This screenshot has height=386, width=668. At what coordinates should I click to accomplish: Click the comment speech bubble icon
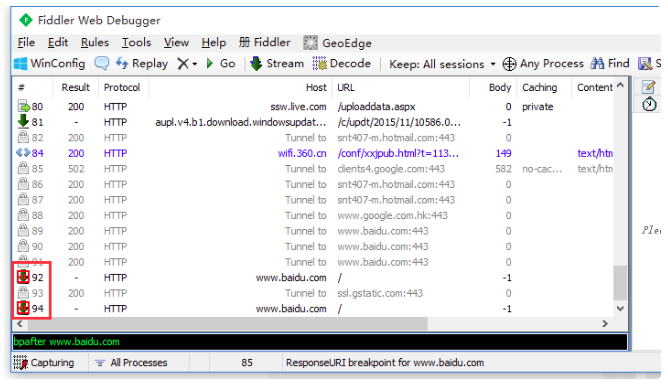click(x=101, y=63)
